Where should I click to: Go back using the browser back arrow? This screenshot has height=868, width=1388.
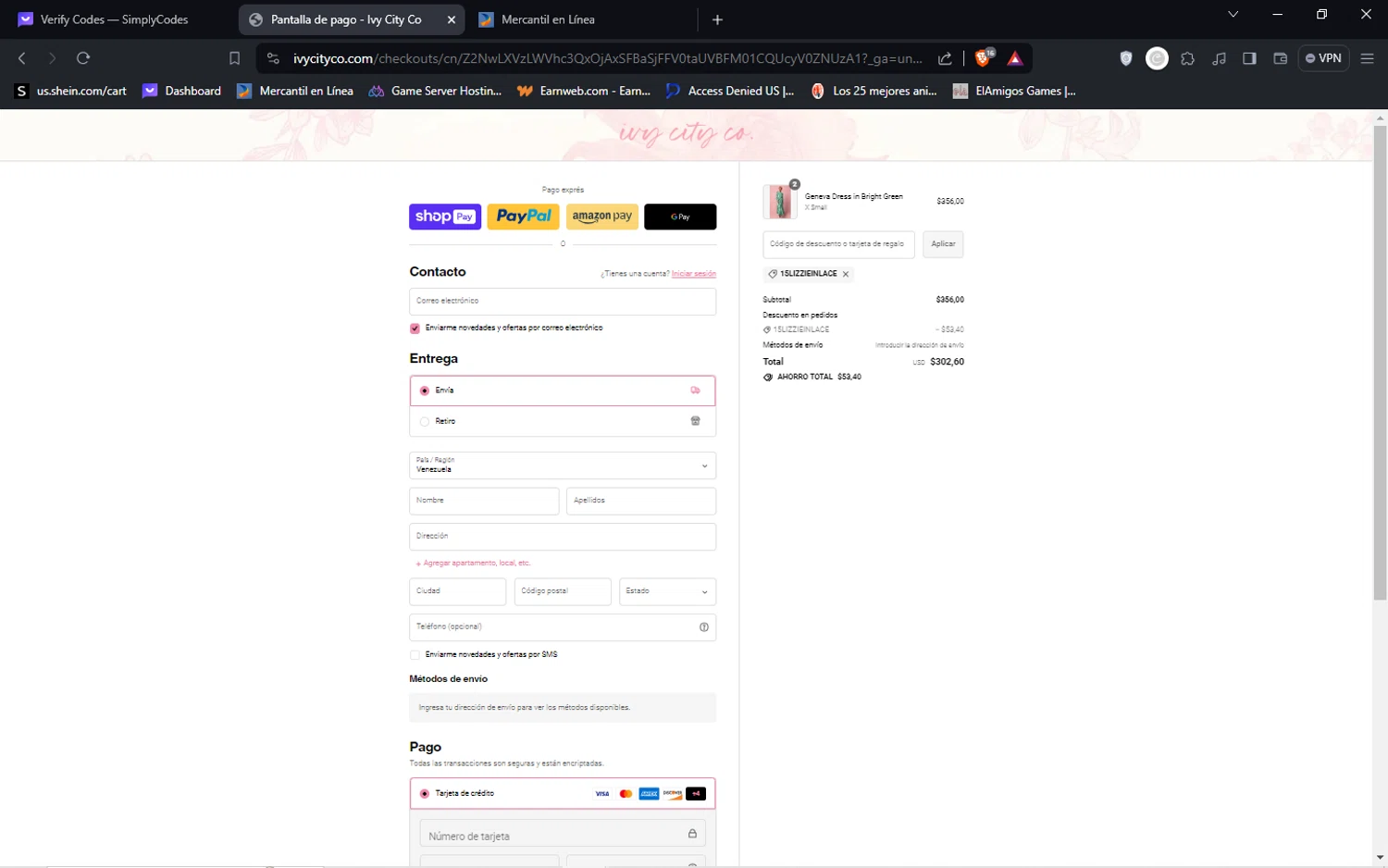22,58
